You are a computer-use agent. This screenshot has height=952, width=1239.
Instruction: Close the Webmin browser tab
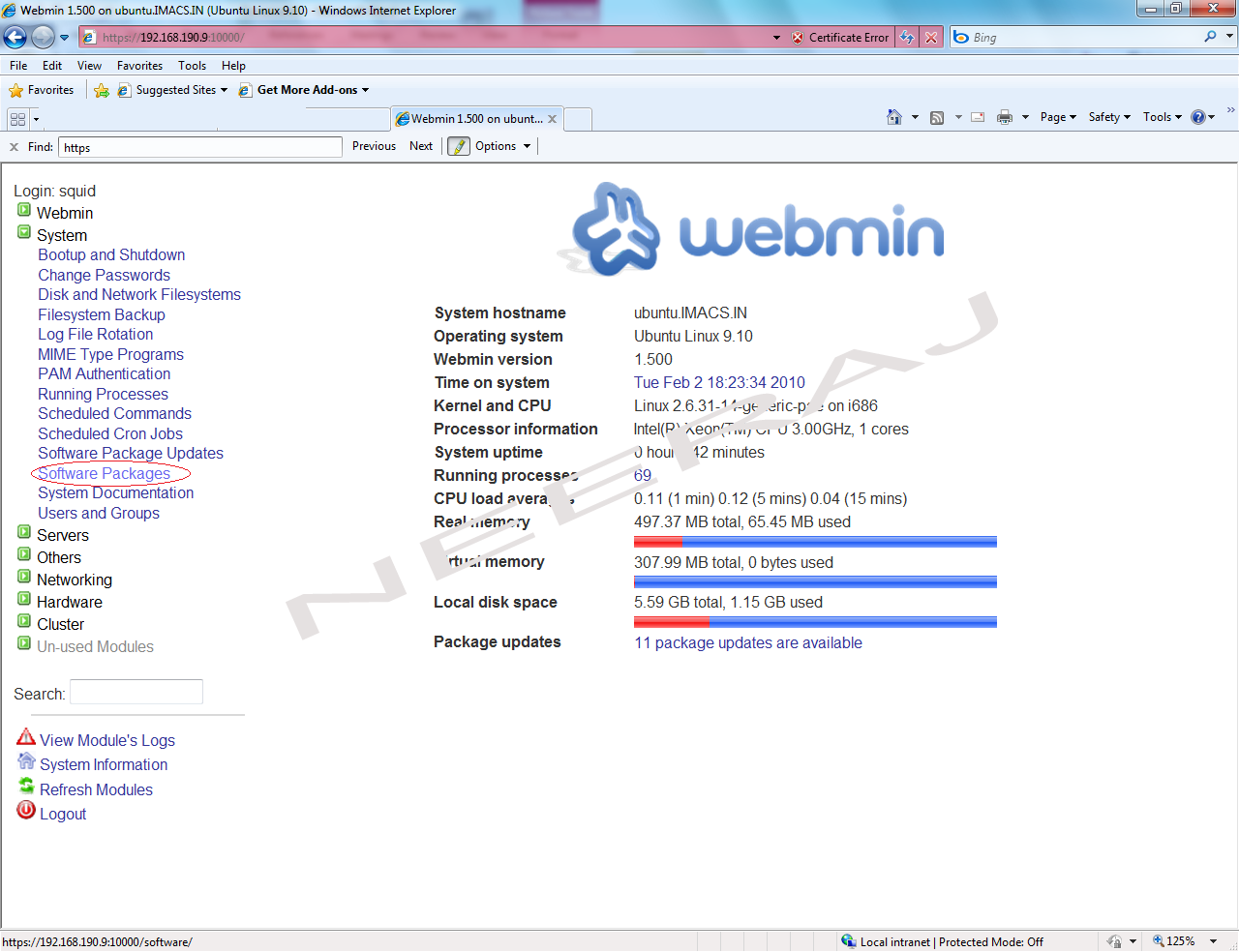[x=552, y=119]
